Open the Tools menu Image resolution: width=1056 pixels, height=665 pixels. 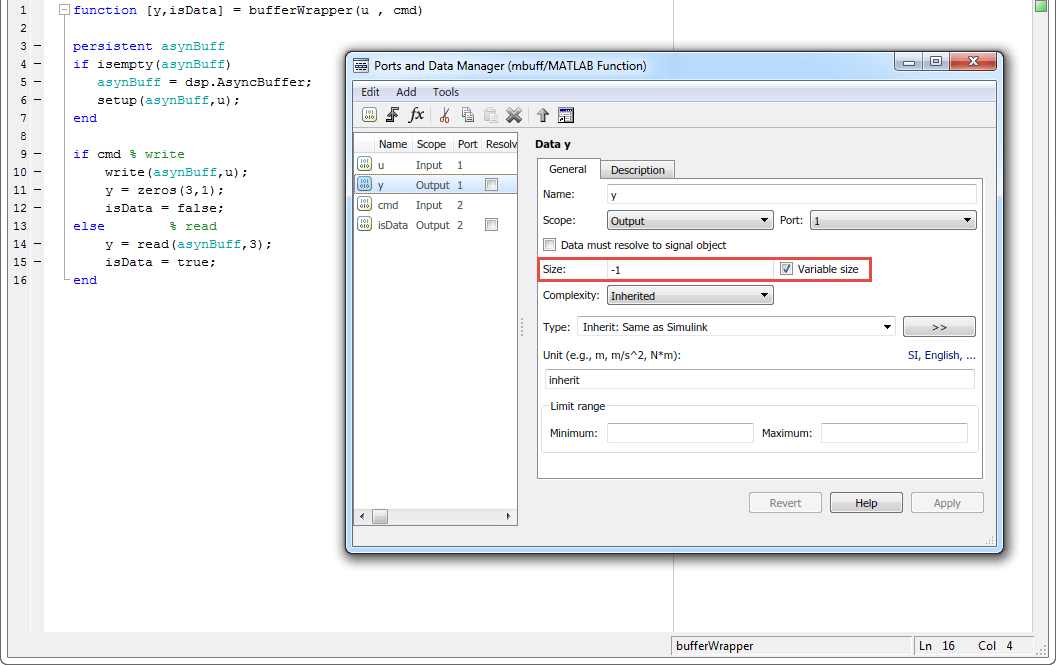[x=446, y=92]
